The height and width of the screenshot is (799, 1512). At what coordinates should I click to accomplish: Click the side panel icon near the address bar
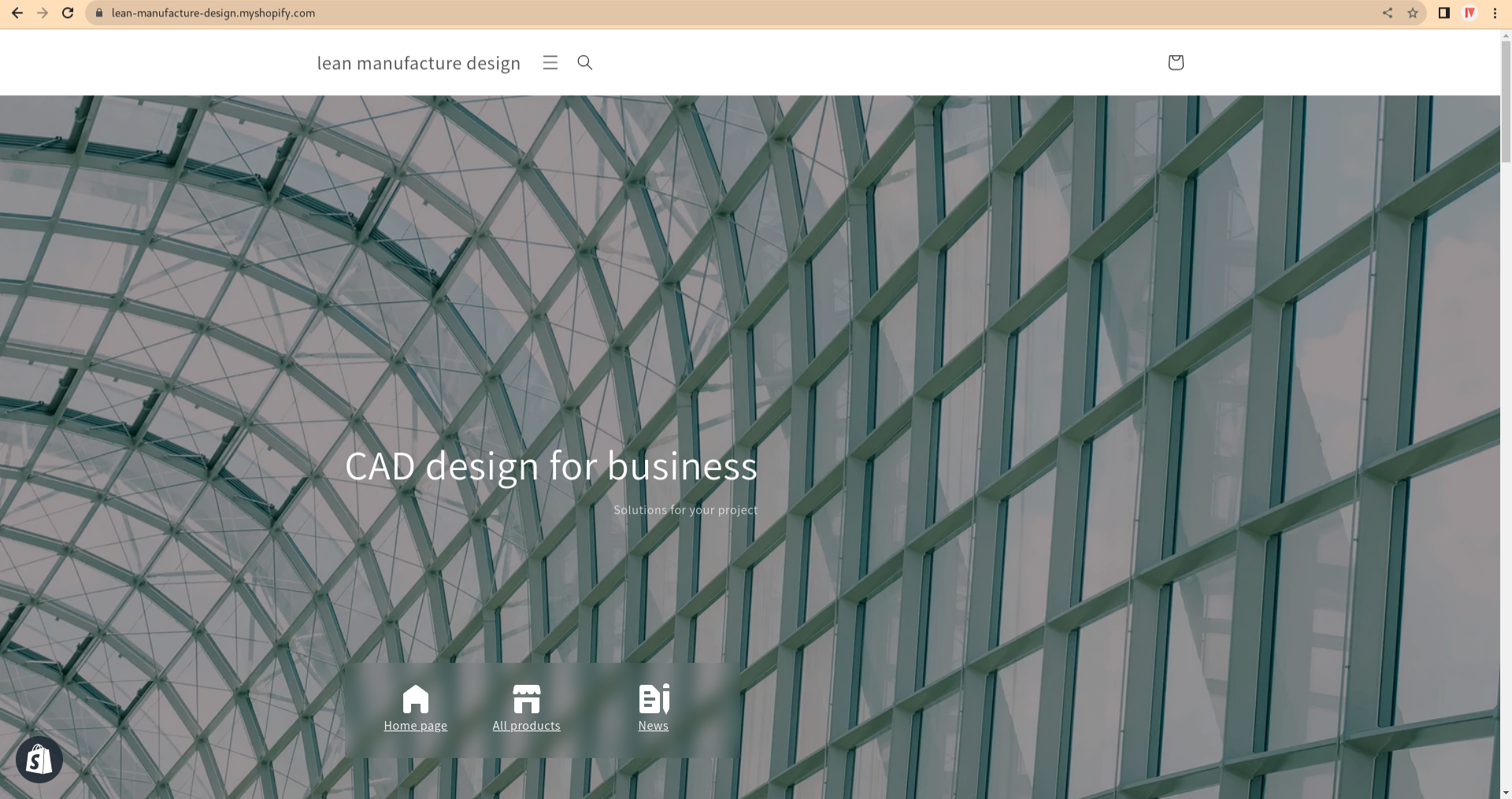(x=1443, y=13)
